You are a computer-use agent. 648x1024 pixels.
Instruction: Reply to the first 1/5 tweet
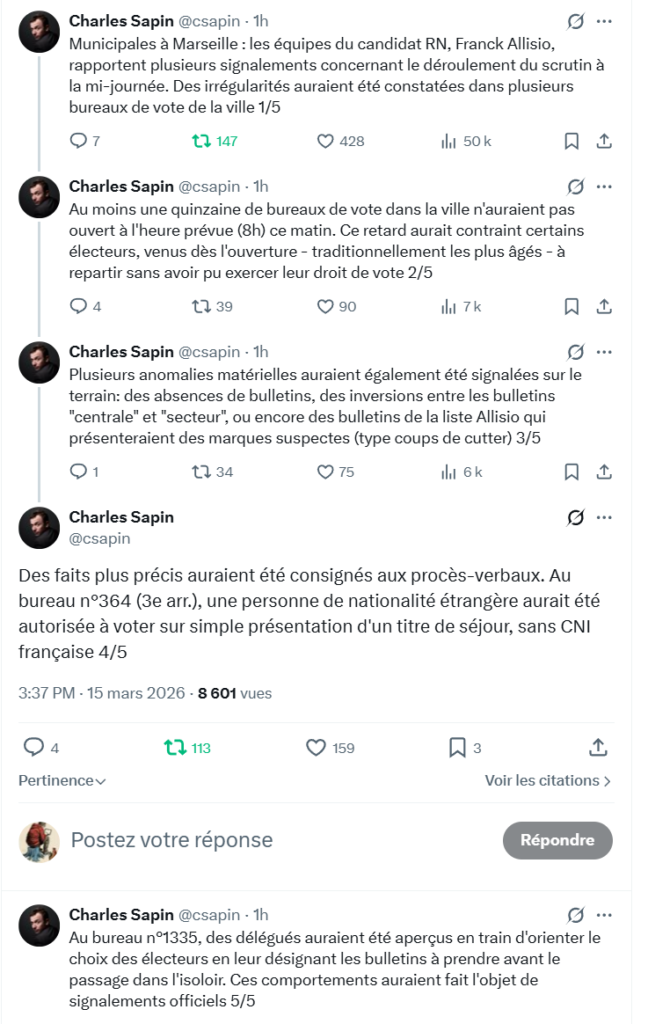pyautogui.click(x=79, y=141)
